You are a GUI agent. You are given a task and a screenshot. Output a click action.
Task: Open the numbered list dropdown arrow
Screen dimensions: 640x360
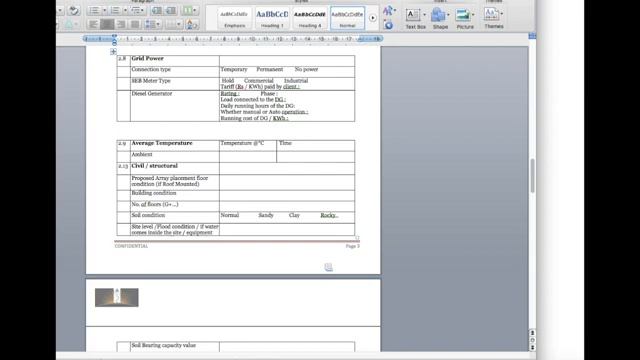point(125,10)
